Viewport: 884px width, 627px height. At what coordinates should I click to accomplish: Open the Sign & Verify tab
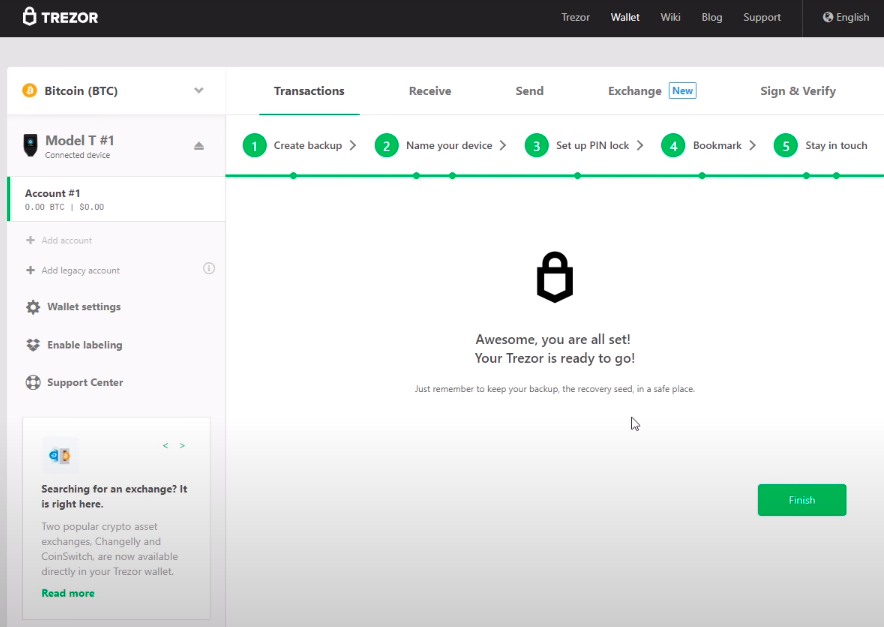tap(798, 91)
